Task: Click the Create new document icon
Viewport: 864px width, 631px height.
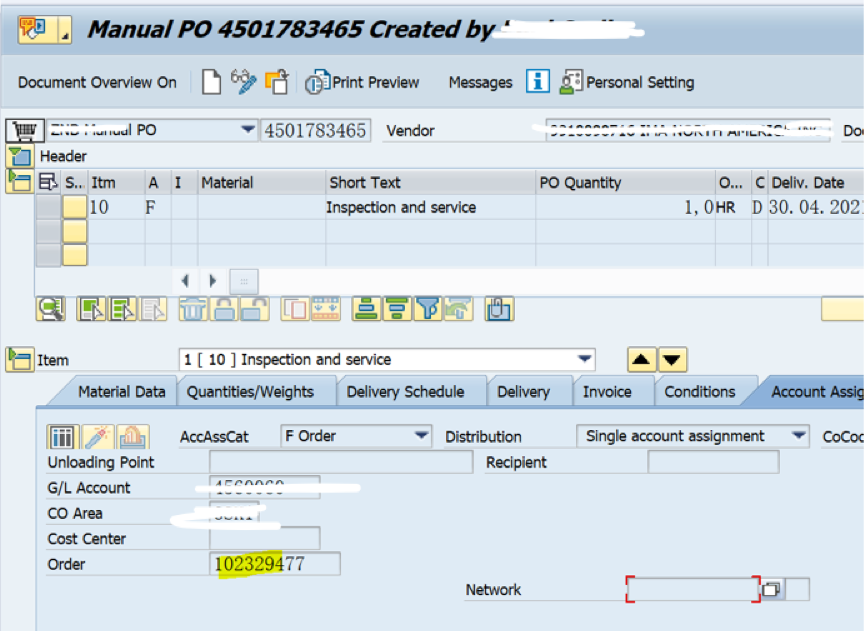Action: 212,83
